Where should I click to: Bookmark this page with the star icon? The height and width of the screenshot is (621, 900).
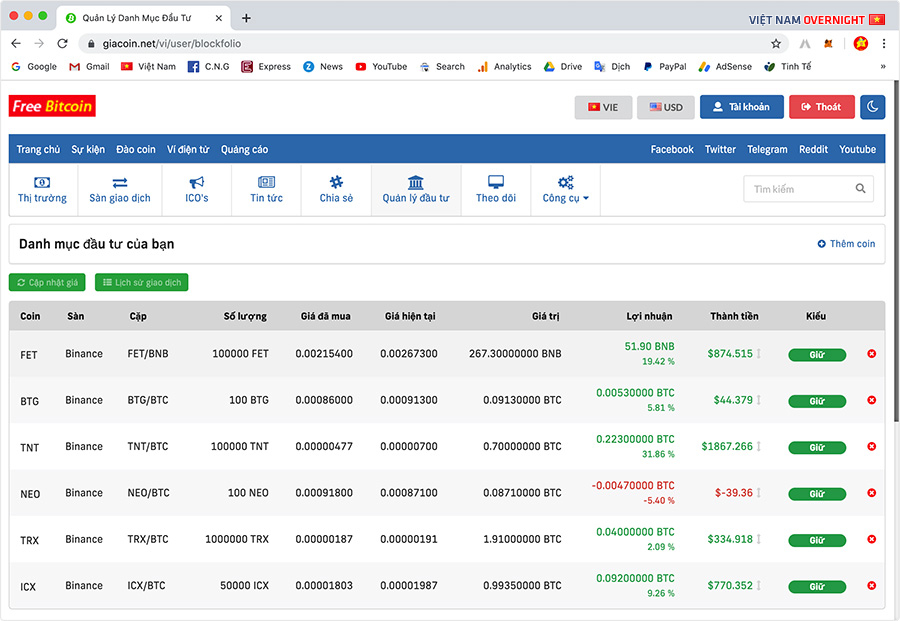tap(776, 44)
